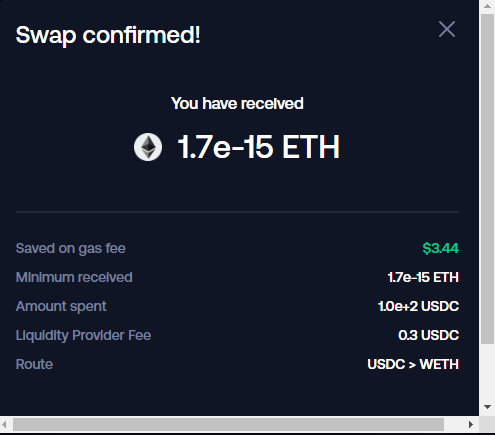The image size is (495, 435).
Task: Click the Minimum received 1.7e-15 ETH value
Action: 423,277
